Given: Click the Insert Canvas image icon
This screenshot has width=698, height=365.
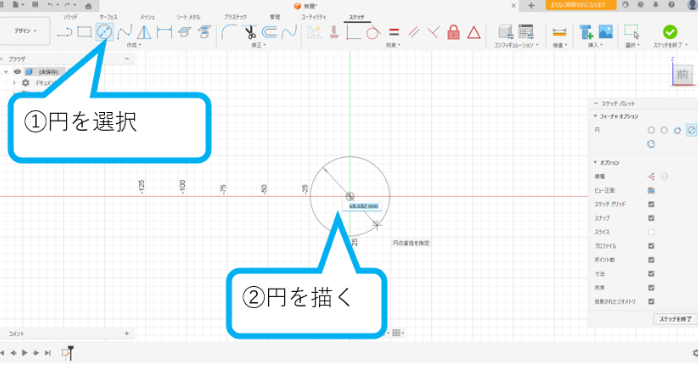Looking at the screenshot, I should click(x=605, y=32).
